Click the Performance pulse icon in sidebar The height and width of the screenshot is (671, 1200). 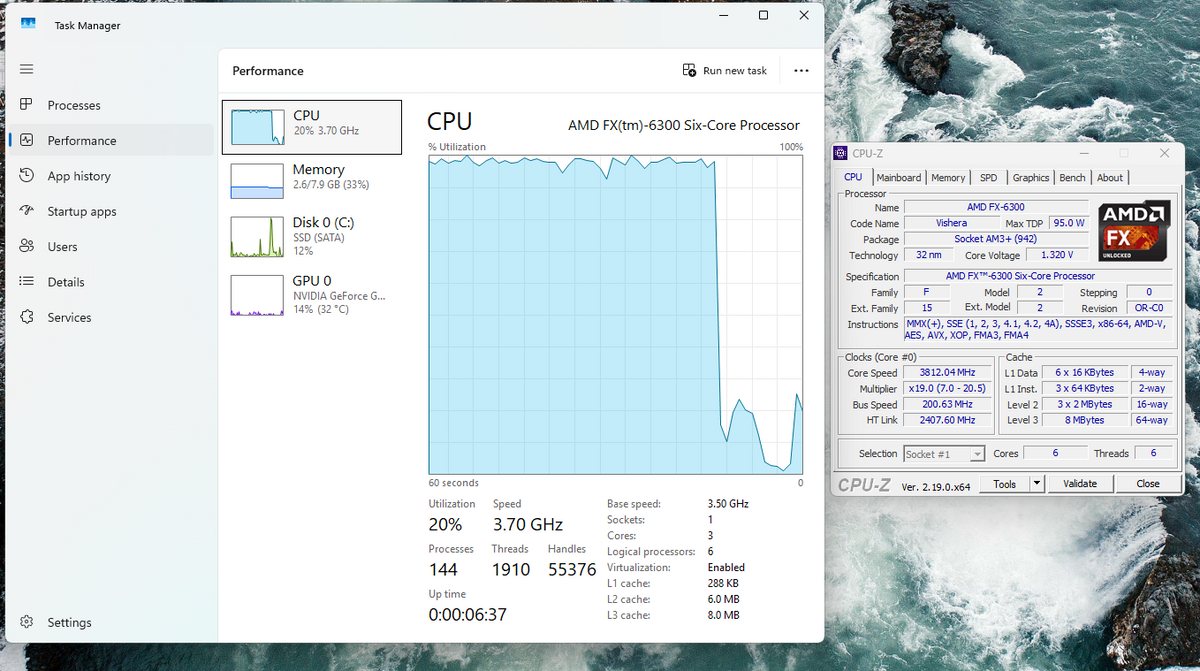(27, 140)
